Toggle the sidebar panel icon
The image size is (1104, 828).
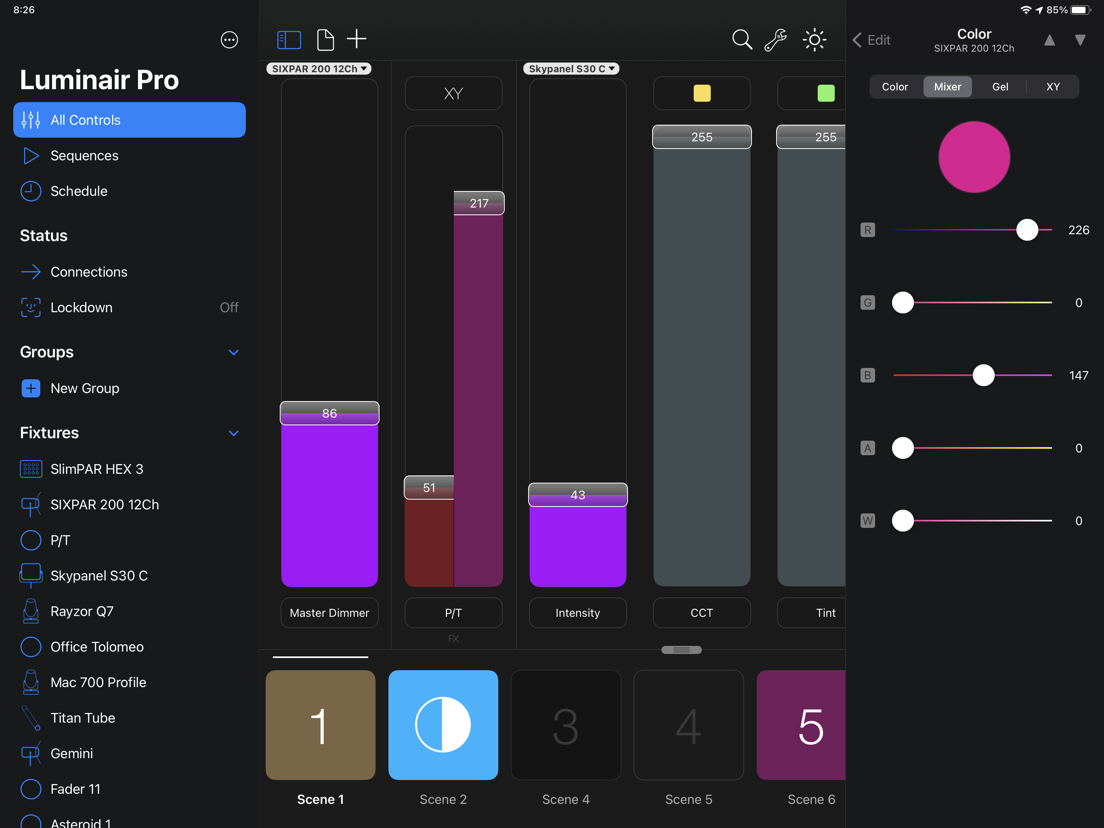click(x=289, y=39)
